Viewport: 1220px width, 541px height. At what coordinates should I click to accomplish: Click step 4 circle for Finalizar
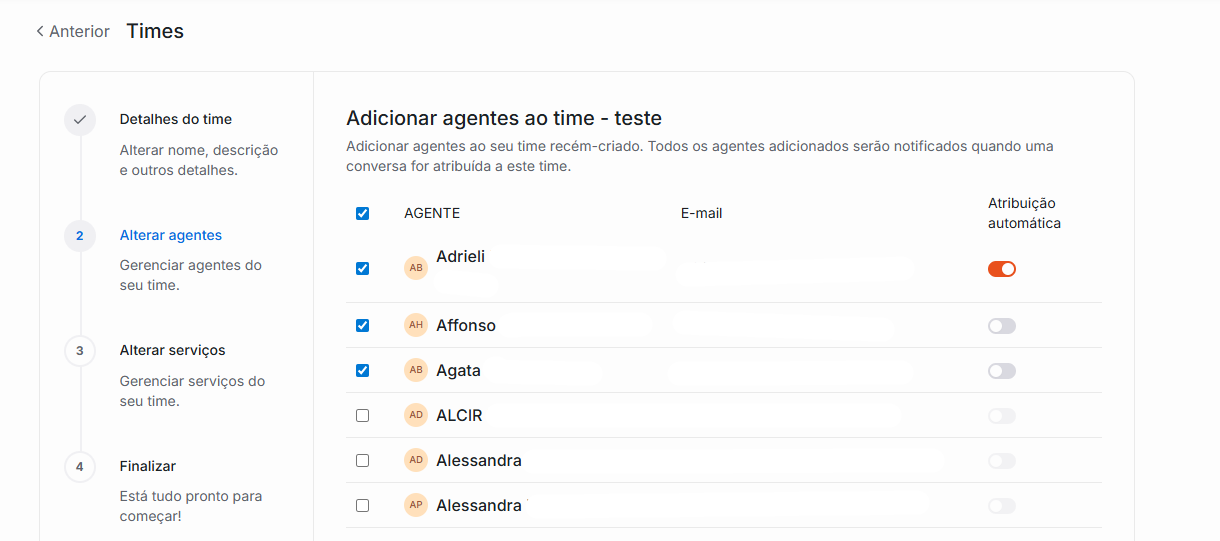[80, 467]
